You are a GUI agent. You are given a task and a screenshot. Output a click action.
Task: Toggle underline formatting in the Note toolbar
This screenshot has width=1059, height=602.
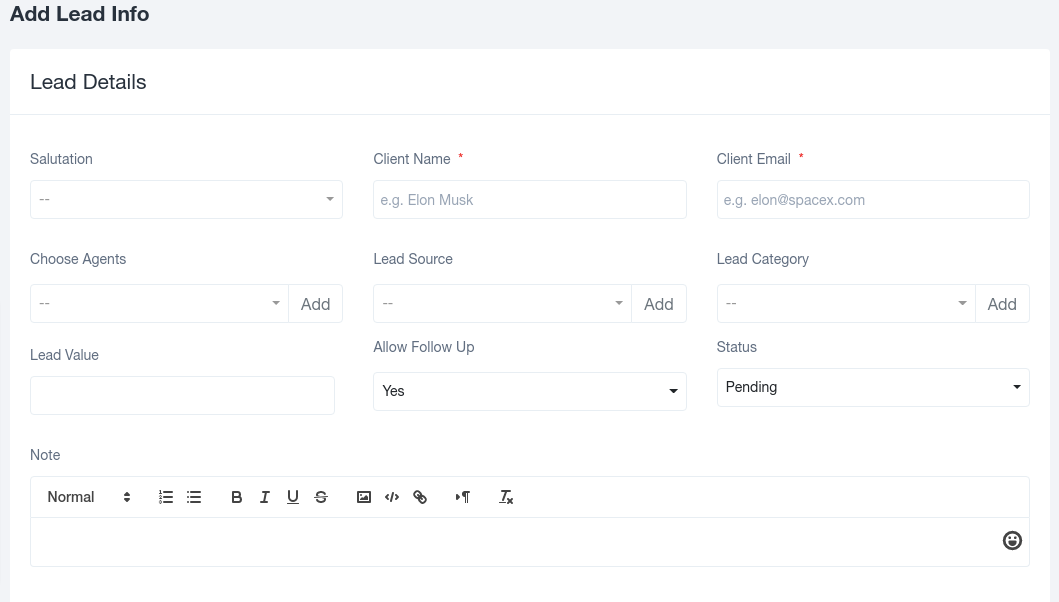point(292,497)
